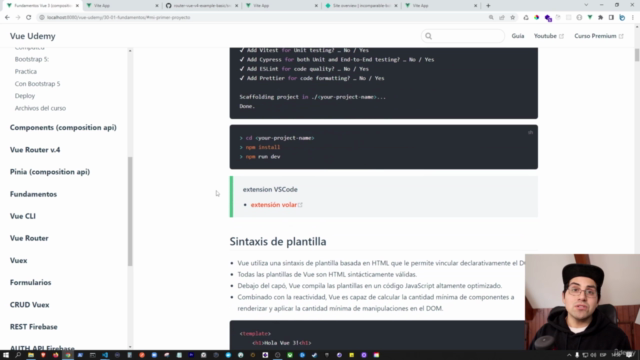640x360 pixels.
Task: Expand the CRUD Vuex sidebar section
Action: coord(29,304)
